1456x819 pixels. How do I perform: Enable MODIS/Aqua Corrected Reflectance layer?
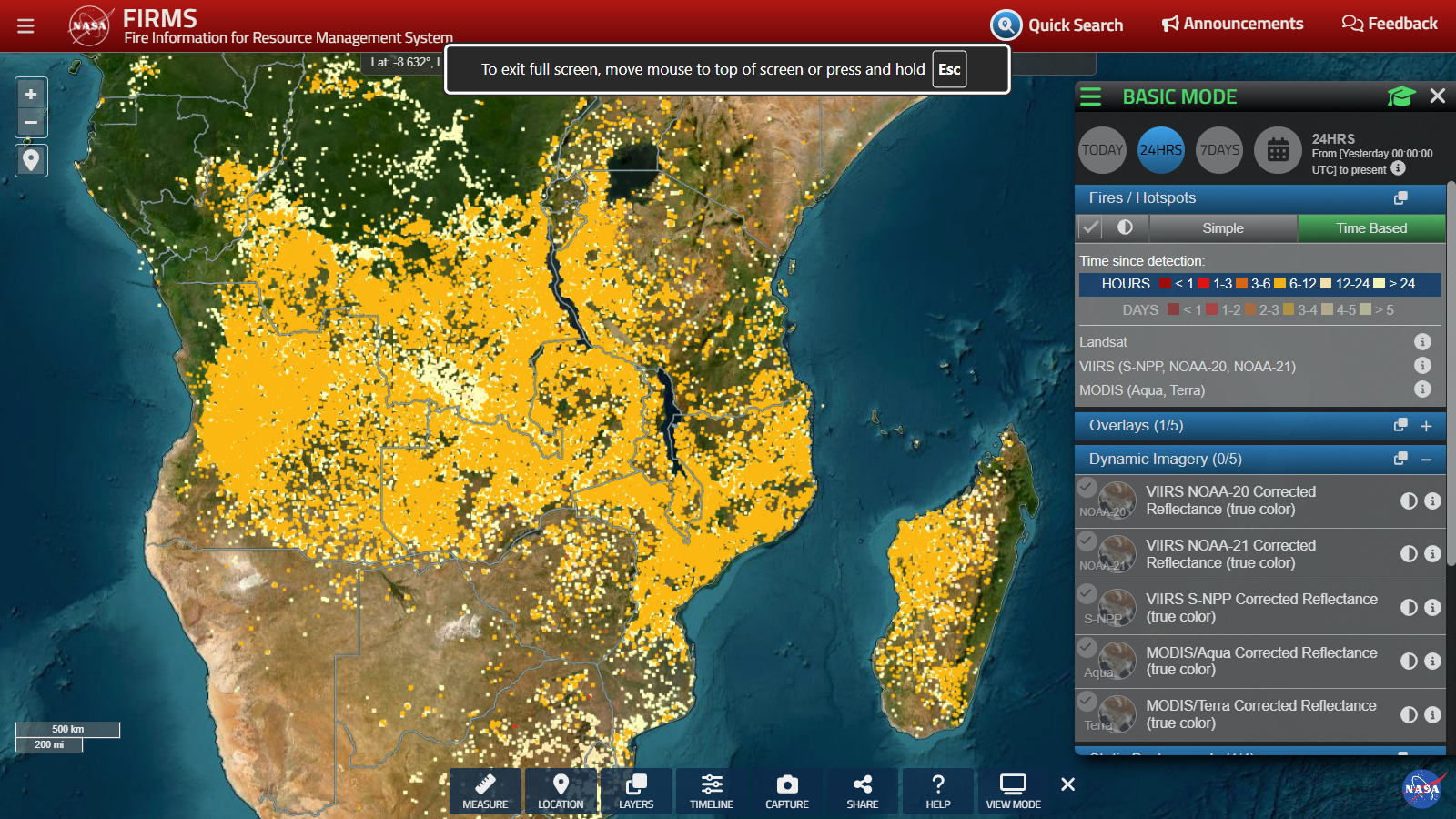(1087, 648)
